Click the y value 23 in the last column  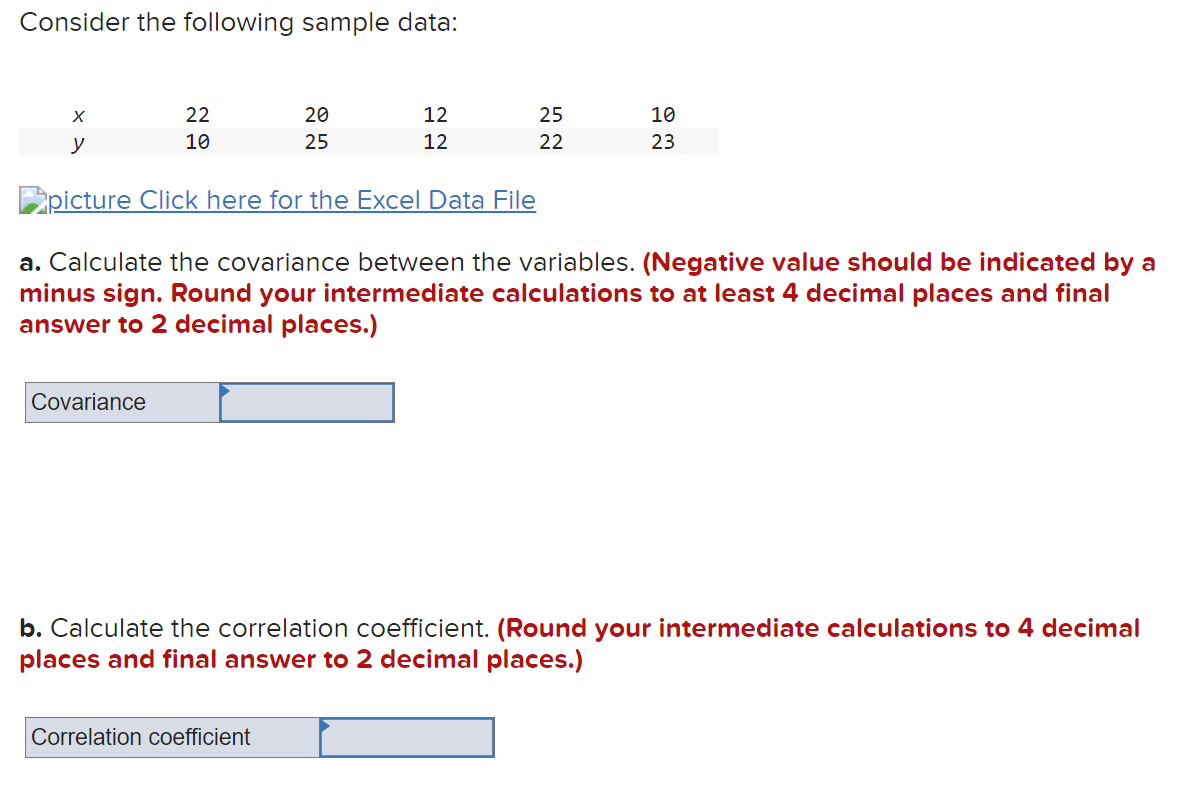(x=663, y=141)
